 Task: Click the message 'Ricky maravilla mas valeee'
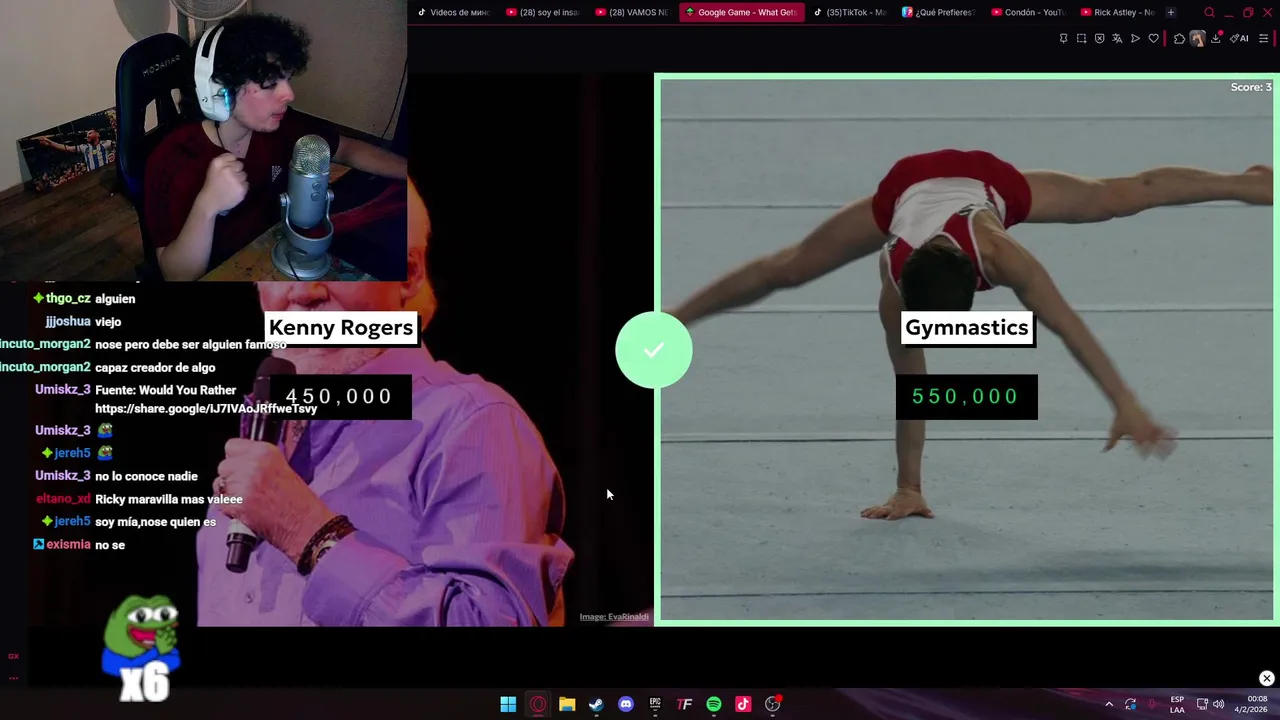click(x=169, y=499)
